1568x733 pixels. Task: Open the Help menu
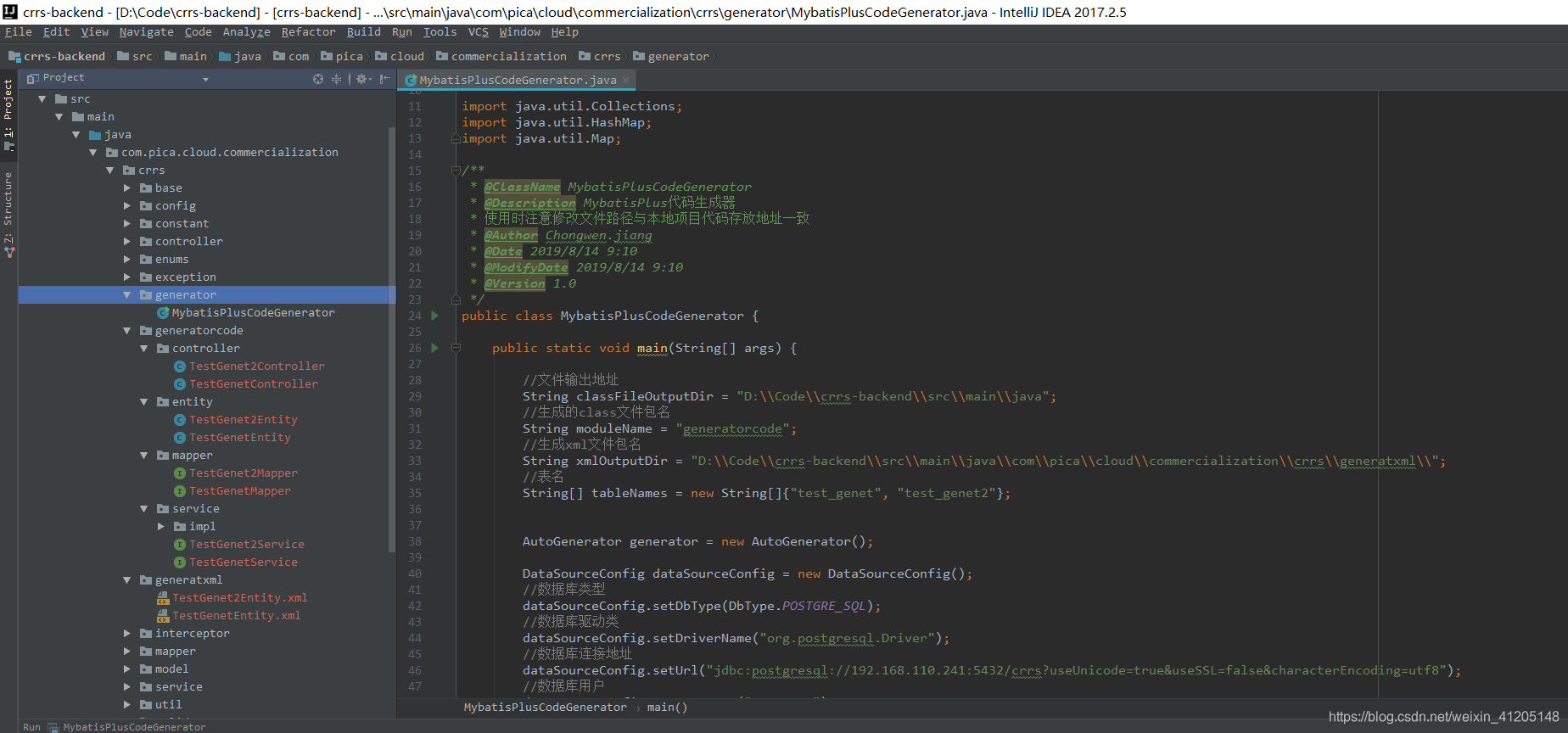[x=564, y=32]
